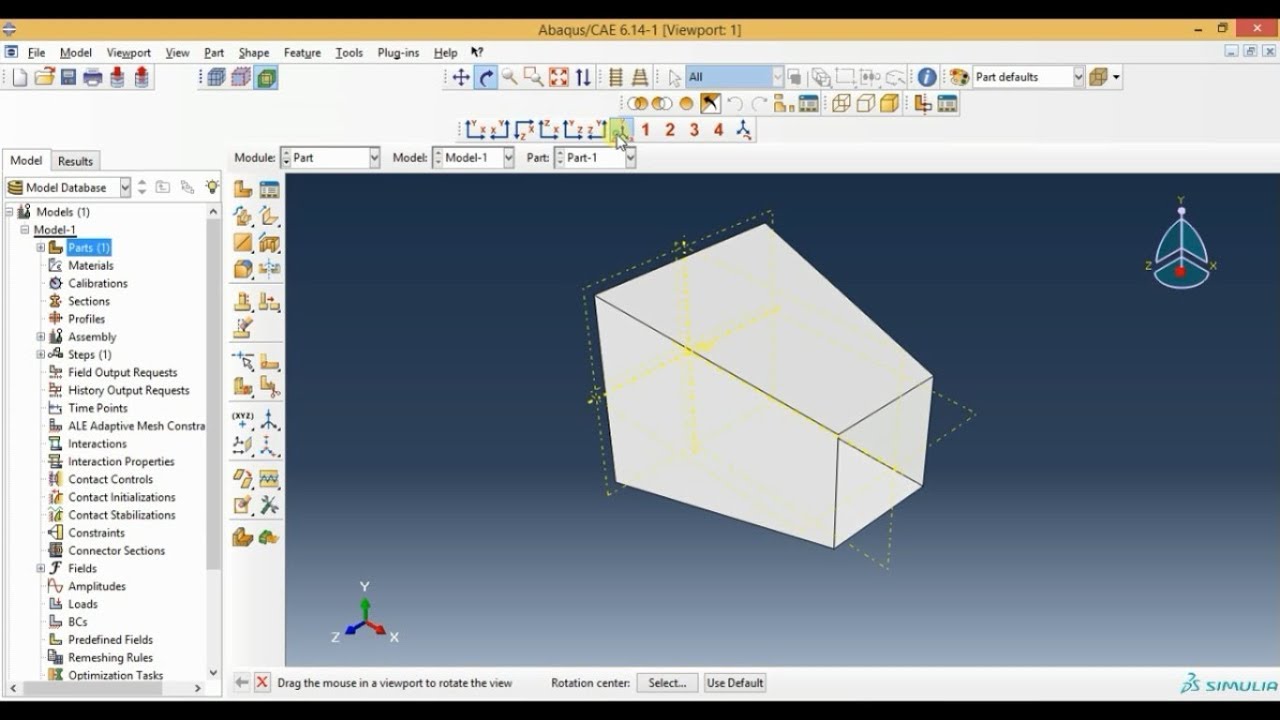Expand the Fields tree node
This screenshot has width=1280, height=720.
click(x=41, y=568)
